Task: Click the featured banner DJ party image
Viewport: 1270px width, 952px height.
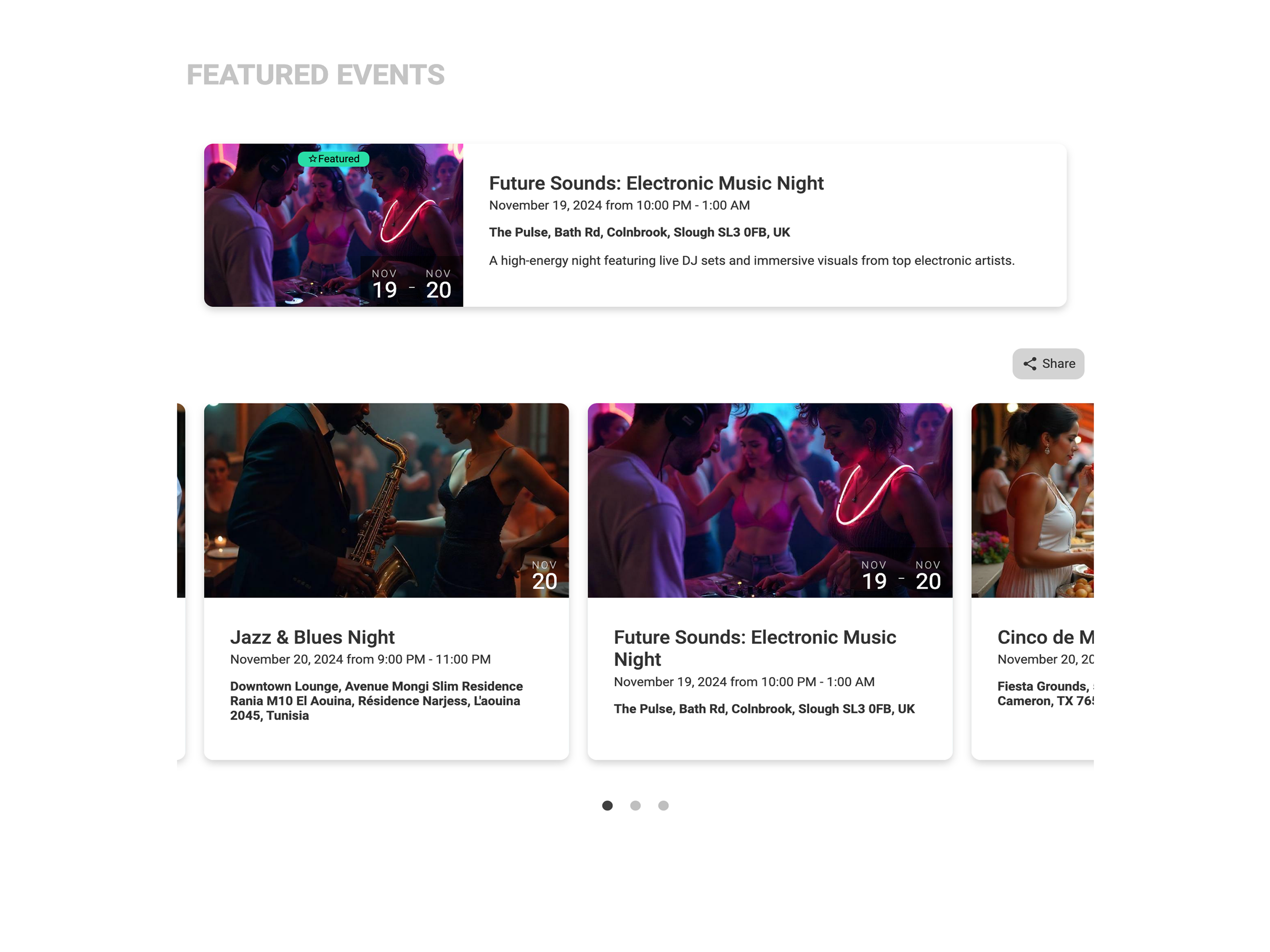Action: click(333, 225)
